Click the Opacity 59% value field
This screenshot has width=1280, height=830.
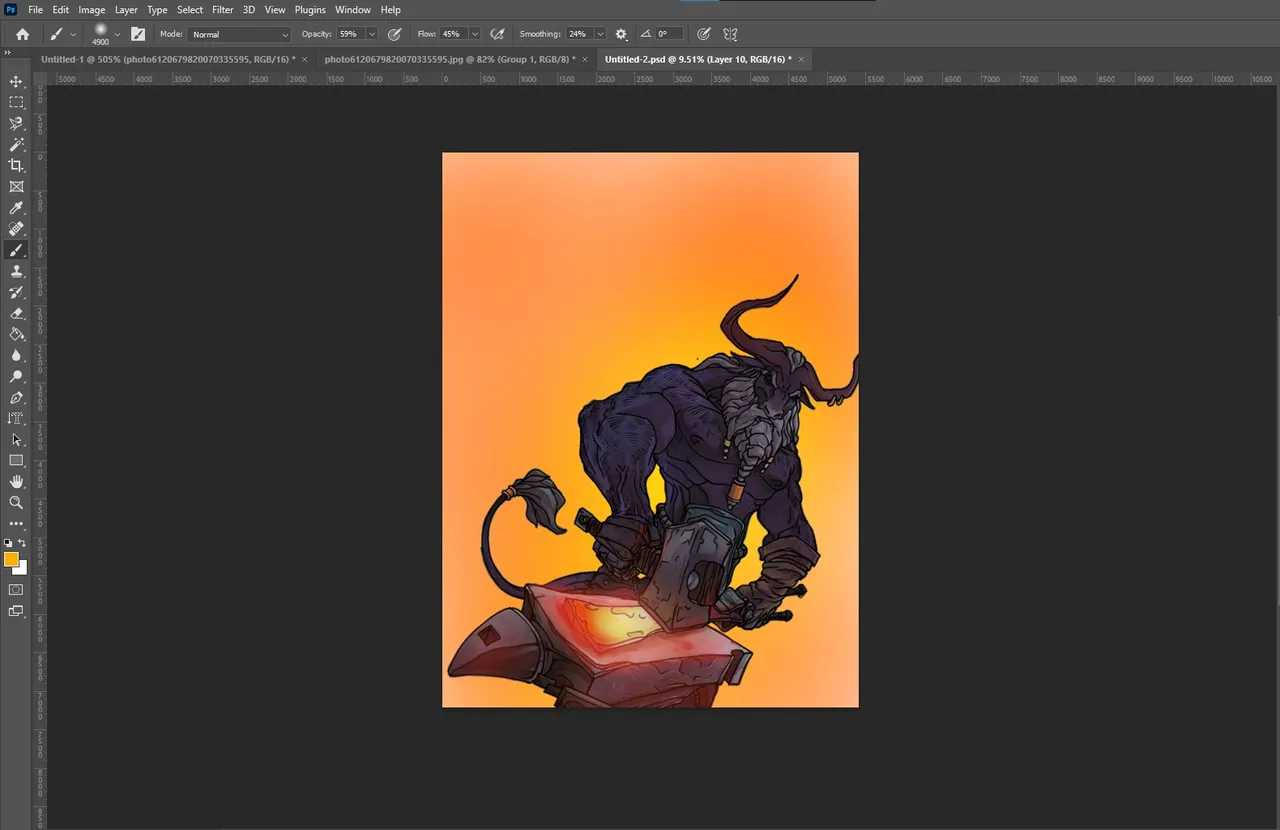click(x=351, y=34)
